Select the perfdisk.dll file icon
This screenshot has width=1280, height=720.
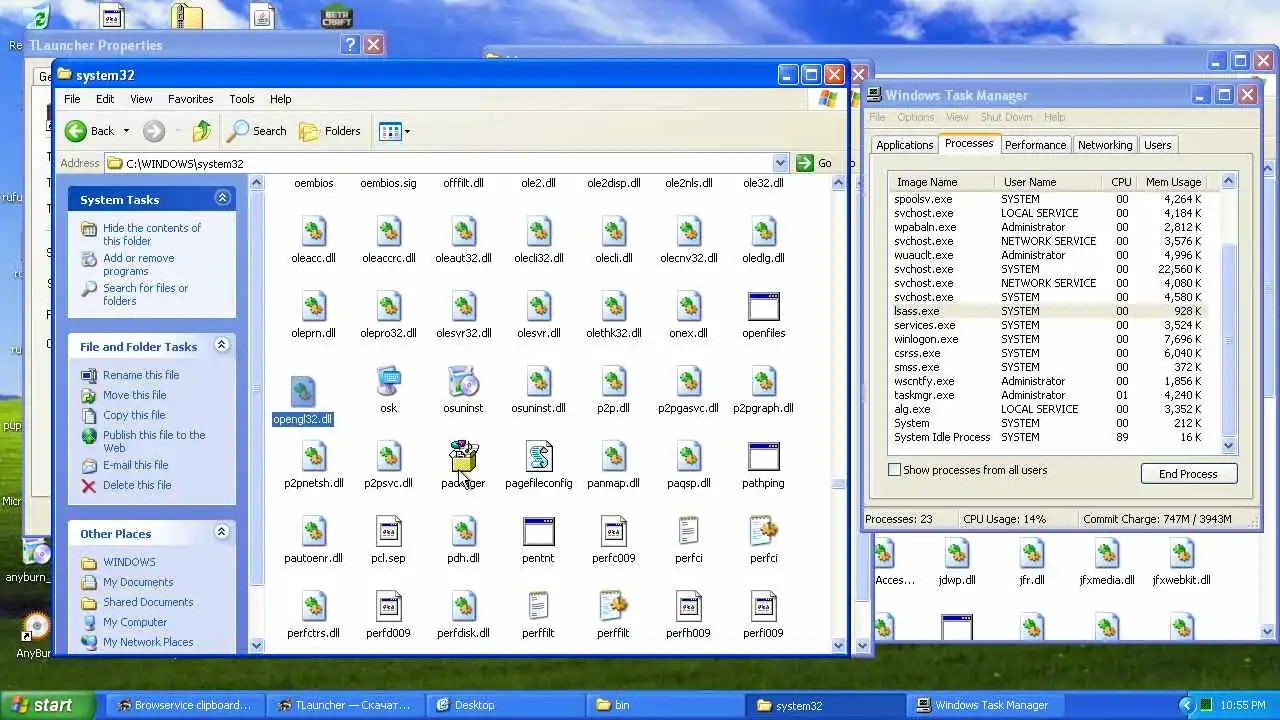point(463,607)
